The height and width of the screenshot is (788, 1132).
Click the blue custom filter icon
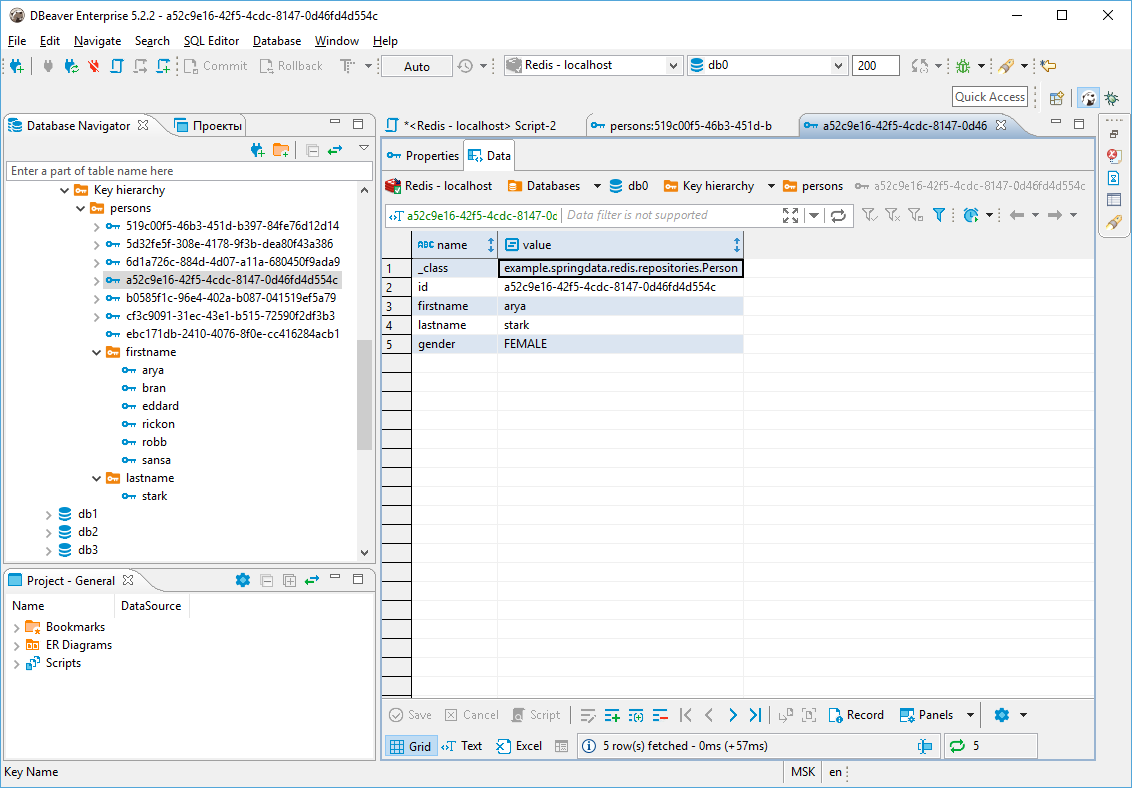click(x=939, y=215)
